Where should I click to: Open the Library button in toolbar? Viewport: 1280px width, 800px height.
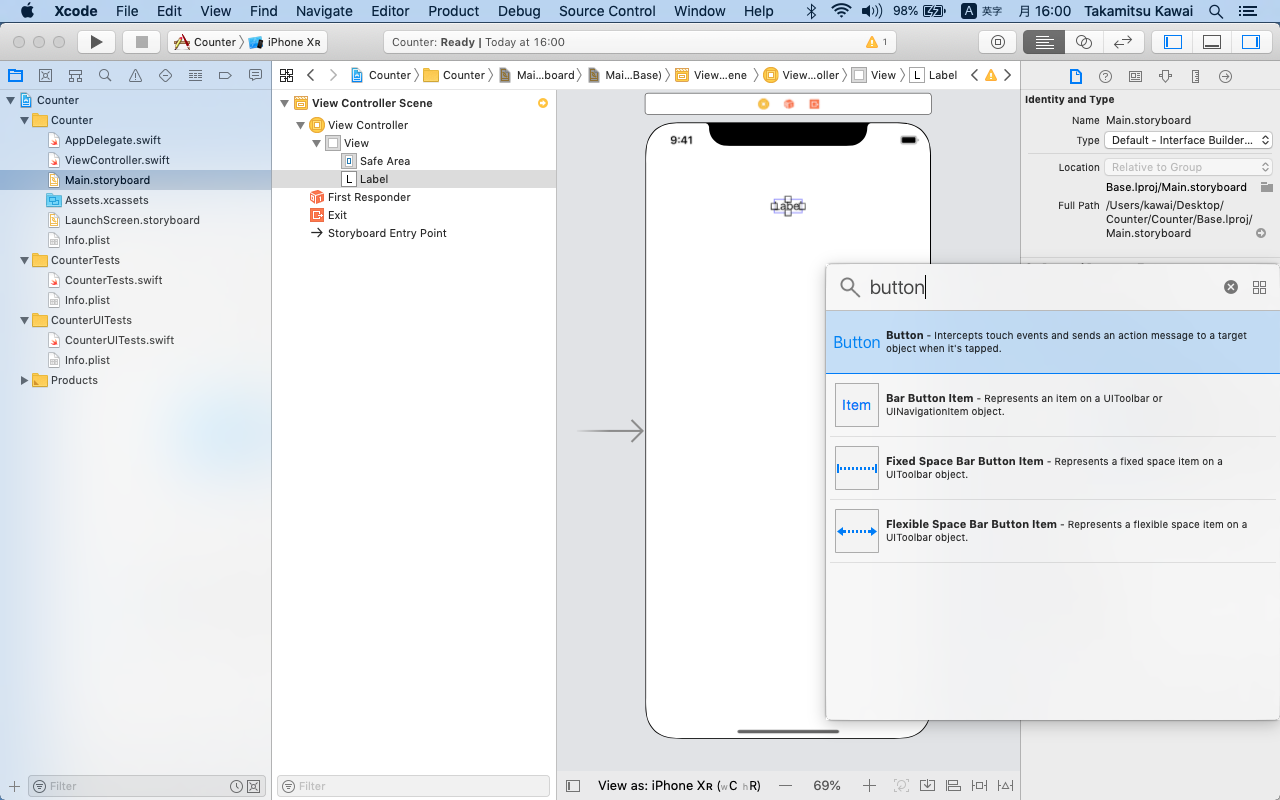point(997,42)
